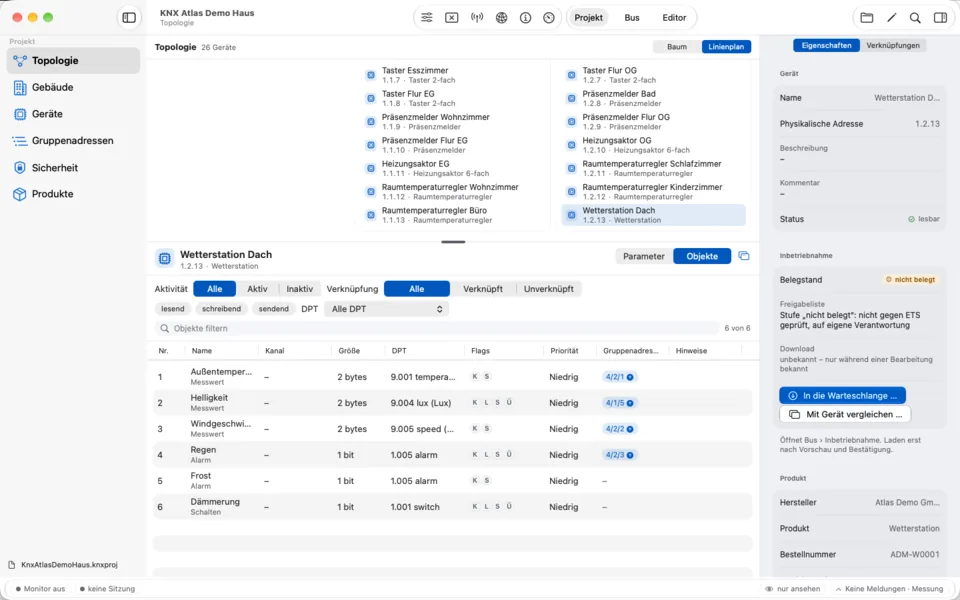The width and height of the screenshot is (960, 600).
Task: Switch topology view to Linienplan
Action: pos(726,47)
